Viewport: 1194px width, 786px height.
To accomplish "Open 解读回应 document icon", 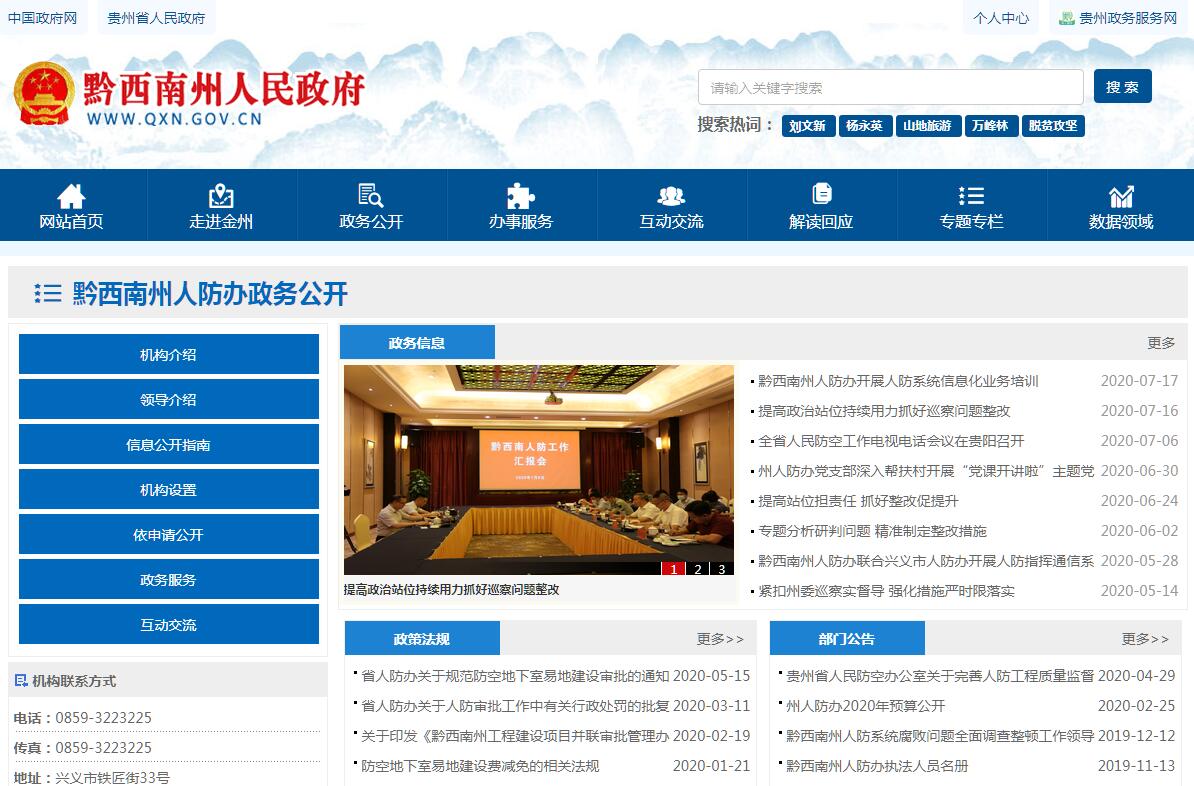I will pos(822,194).
